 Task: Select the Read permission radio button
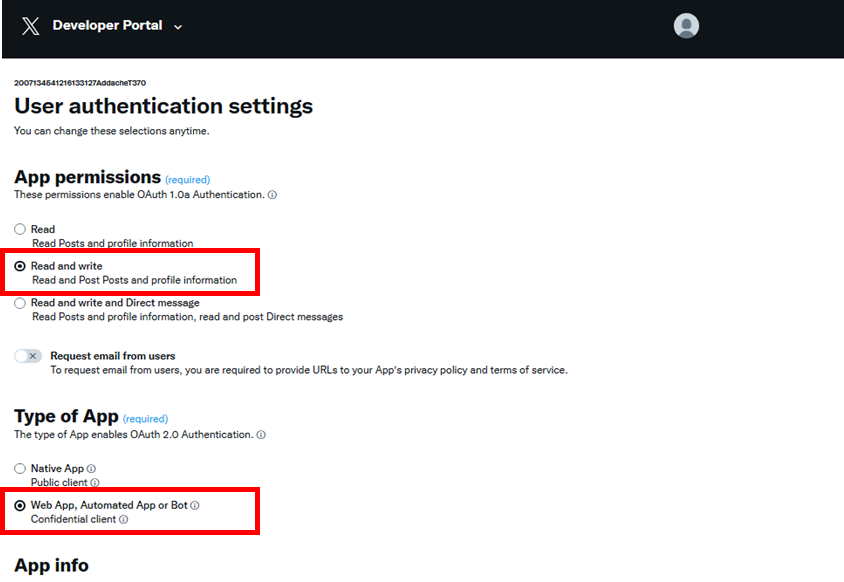(x=20, y=229)
